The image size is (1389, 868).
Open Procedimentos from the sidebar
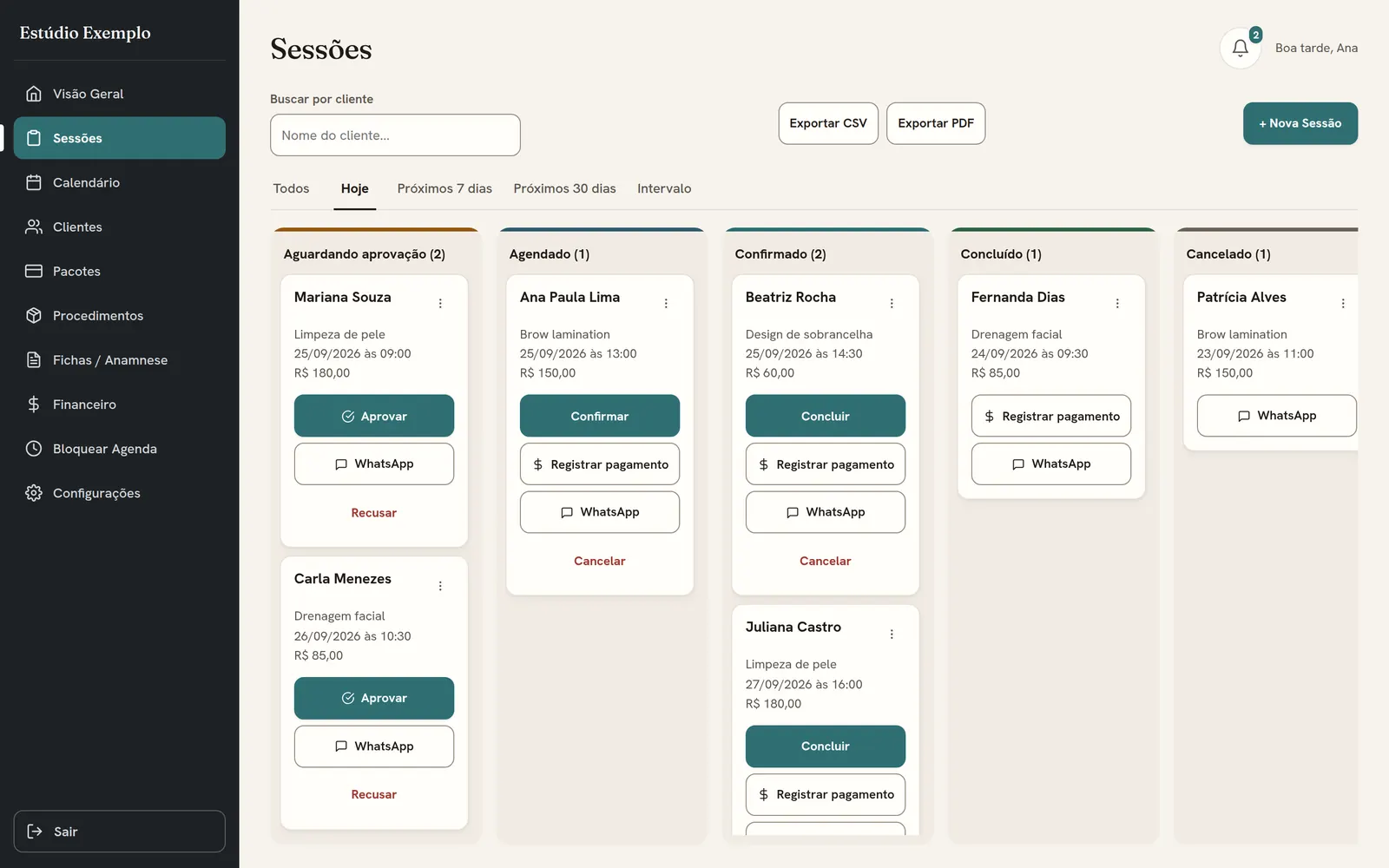[120, 315]
